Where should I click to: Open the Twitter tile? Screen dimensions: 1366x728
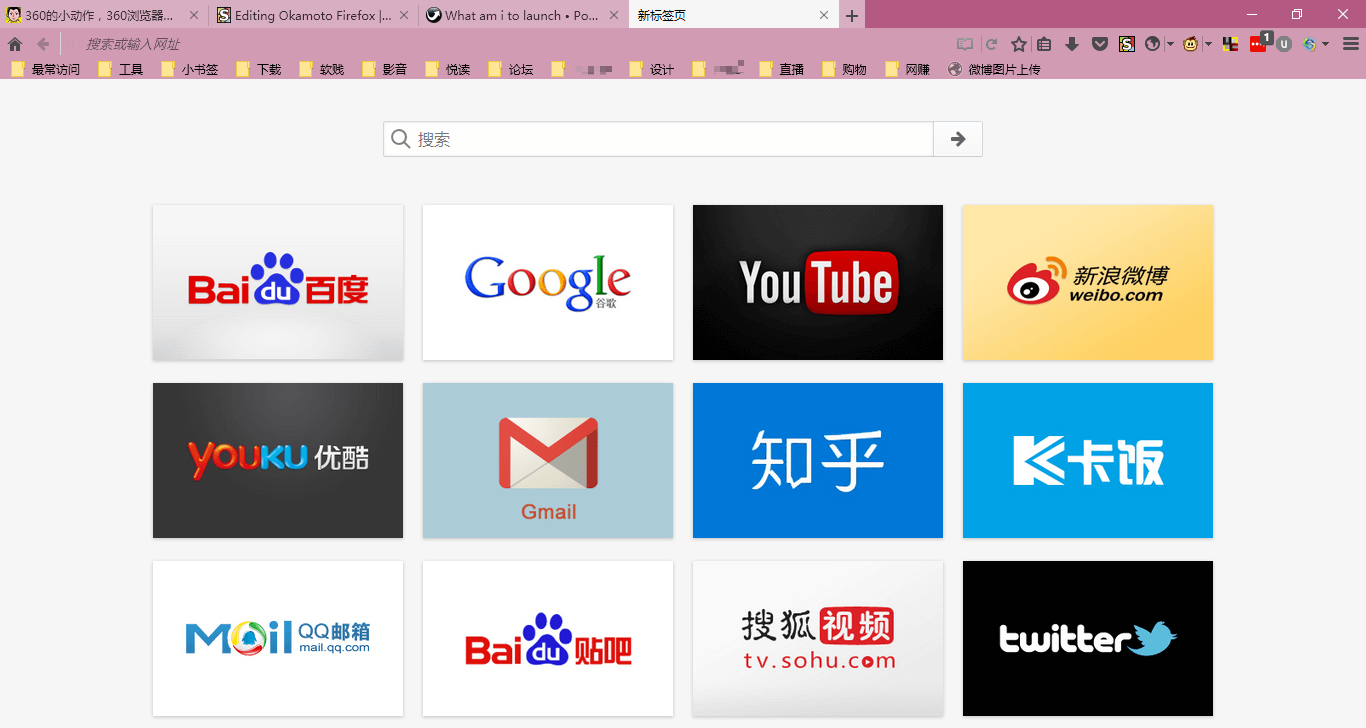[x=1088, y=638]
